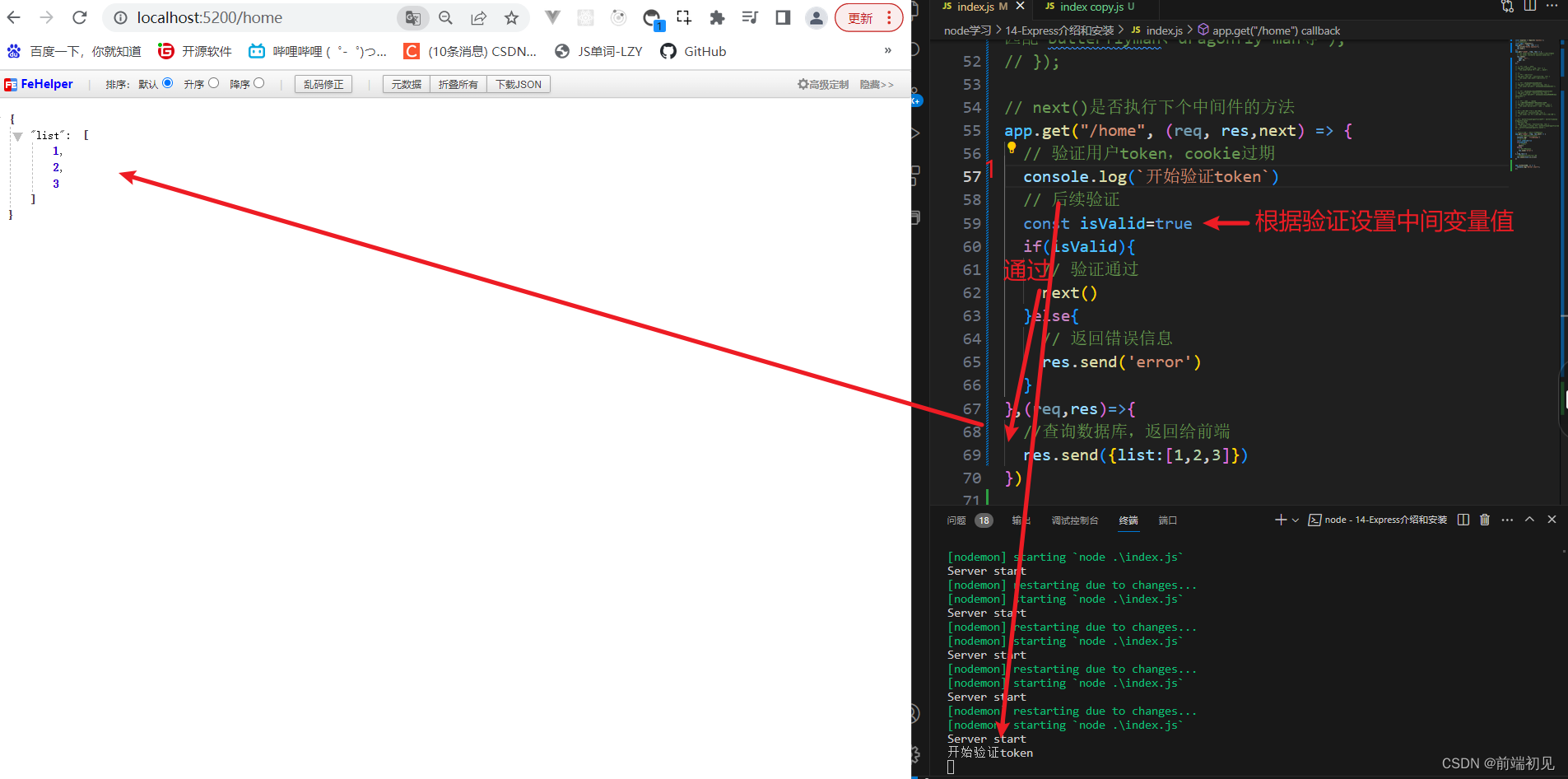
Task: Switch to the index copy.js tab
Action: [x=1091, y=7]
